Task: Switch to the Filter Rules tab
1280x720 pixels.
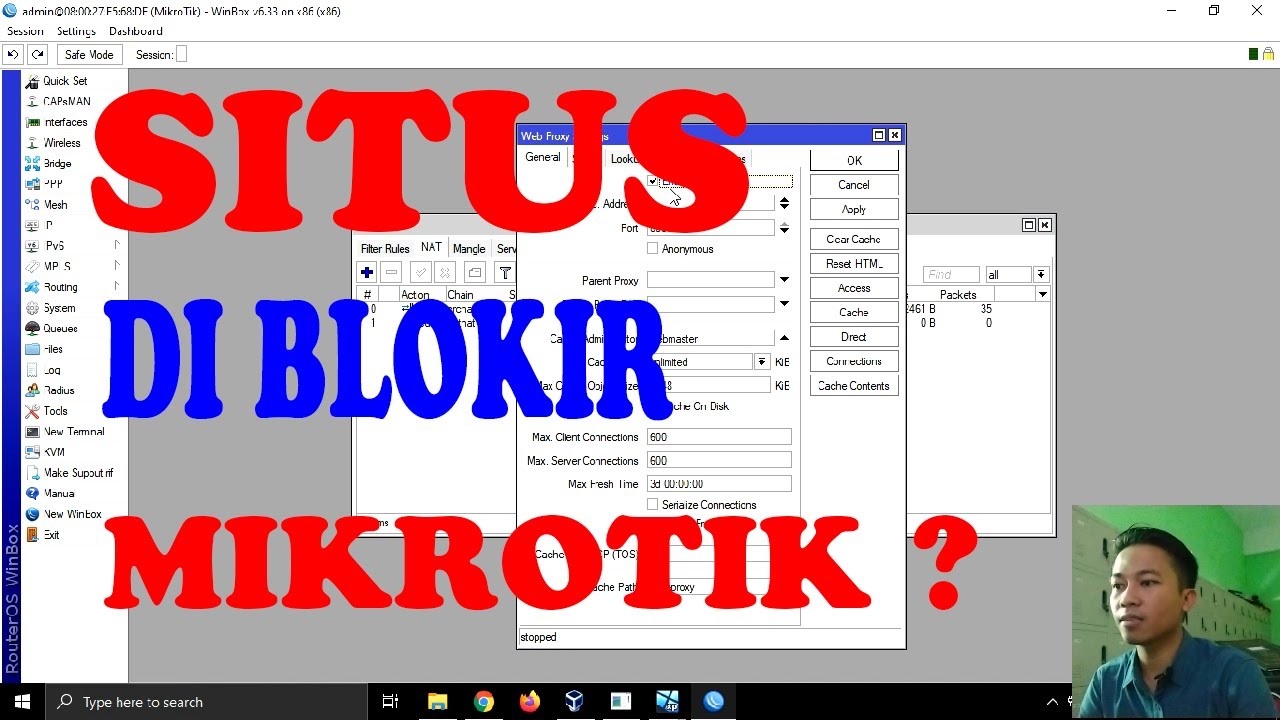Action: pos(385,248)
